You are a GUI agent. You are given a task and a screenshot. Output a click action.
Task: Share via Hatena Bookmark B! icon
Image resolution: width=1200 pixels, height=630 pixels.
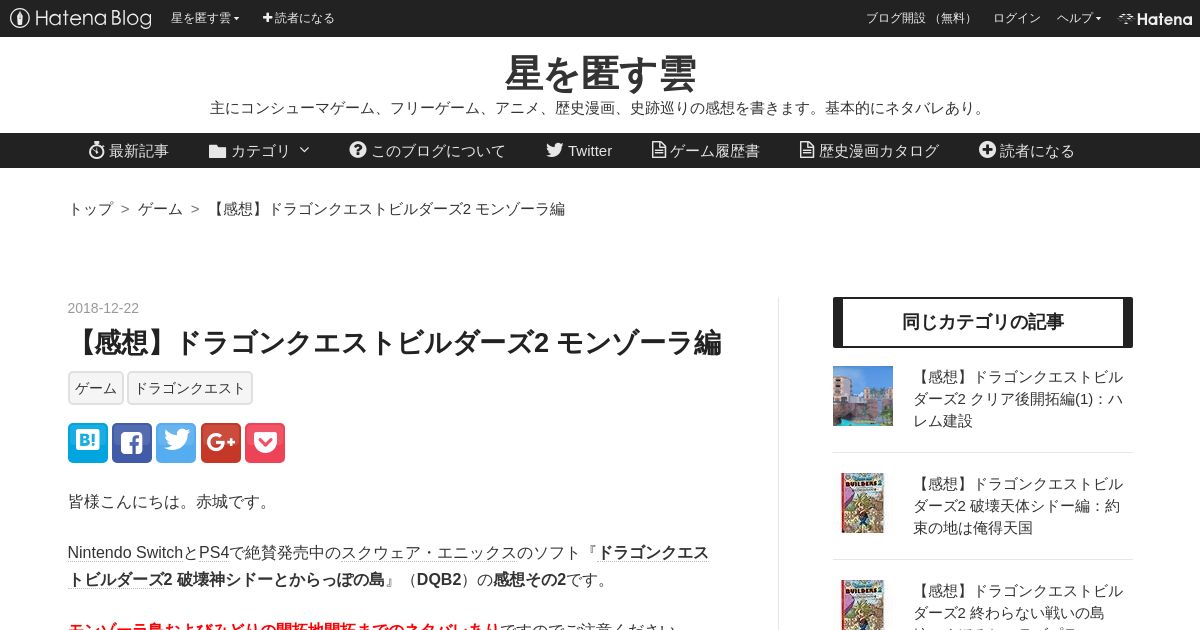pyautogui.click(x=88, y=443)
